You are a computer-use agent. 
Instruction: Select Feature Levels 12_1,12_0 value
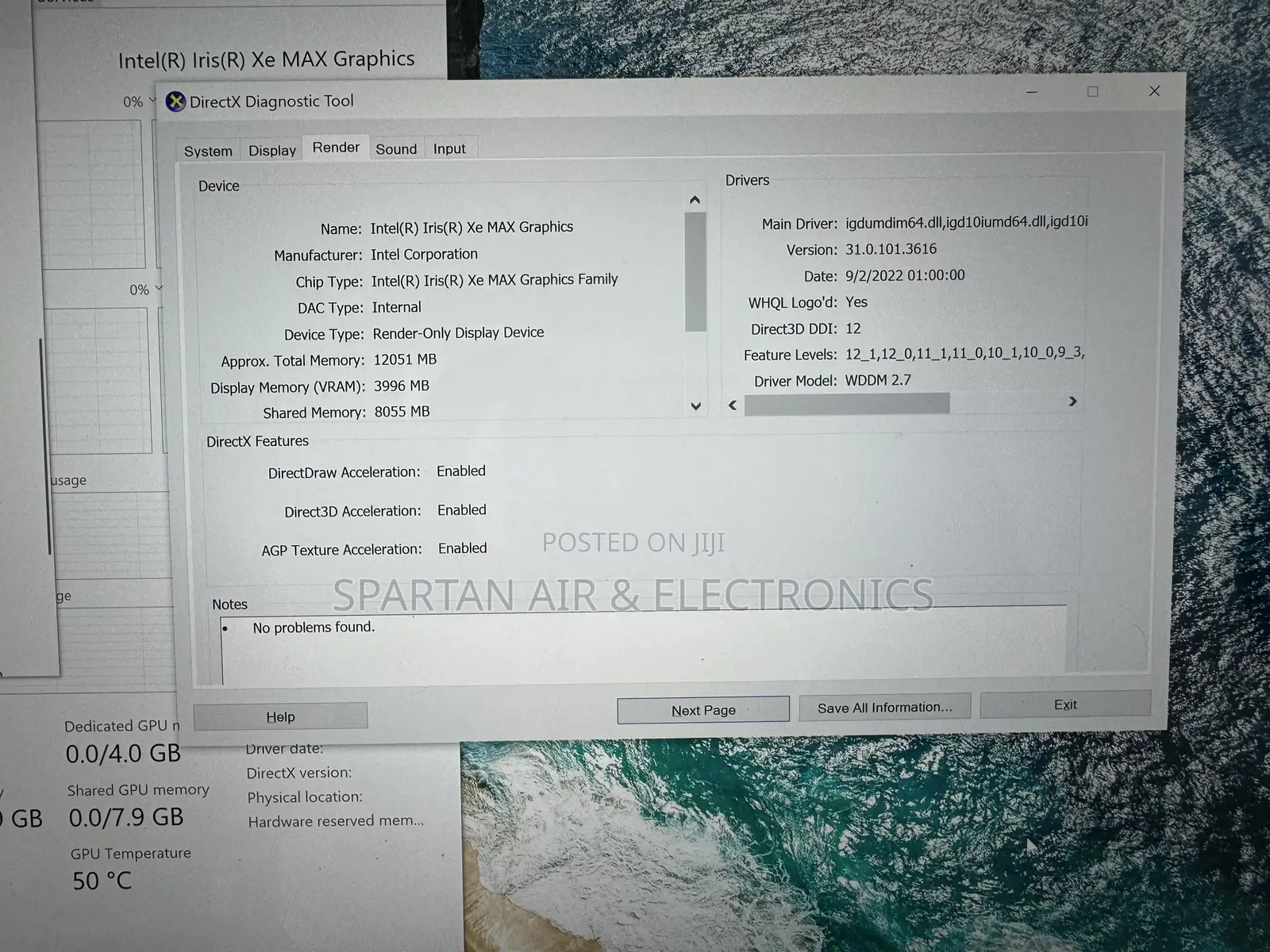[964, 354]
